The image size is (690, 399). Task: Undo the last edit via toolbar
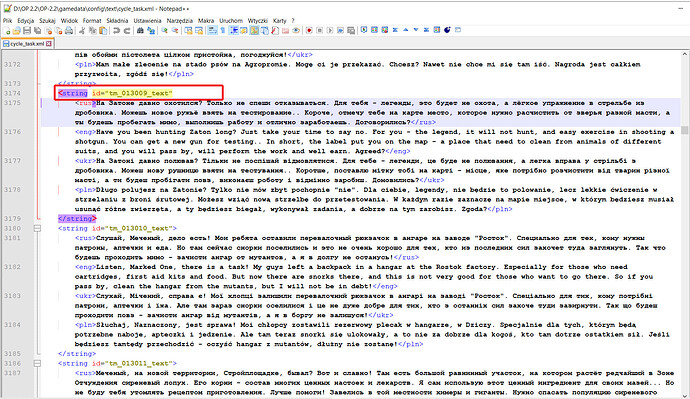(116, 30)
